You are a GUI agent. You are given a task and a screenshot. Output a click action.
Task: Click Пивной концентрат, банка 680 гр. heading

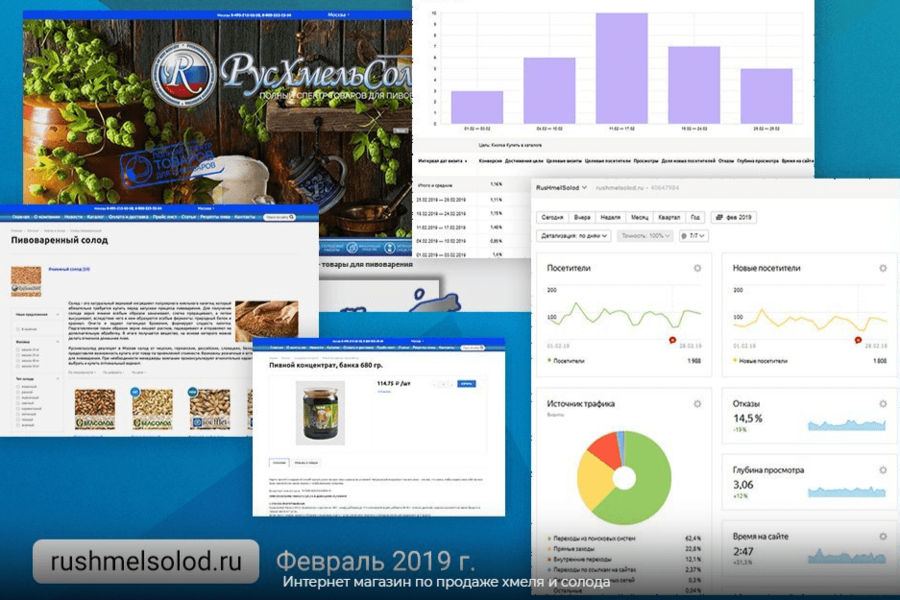click(x=326, y=365)
